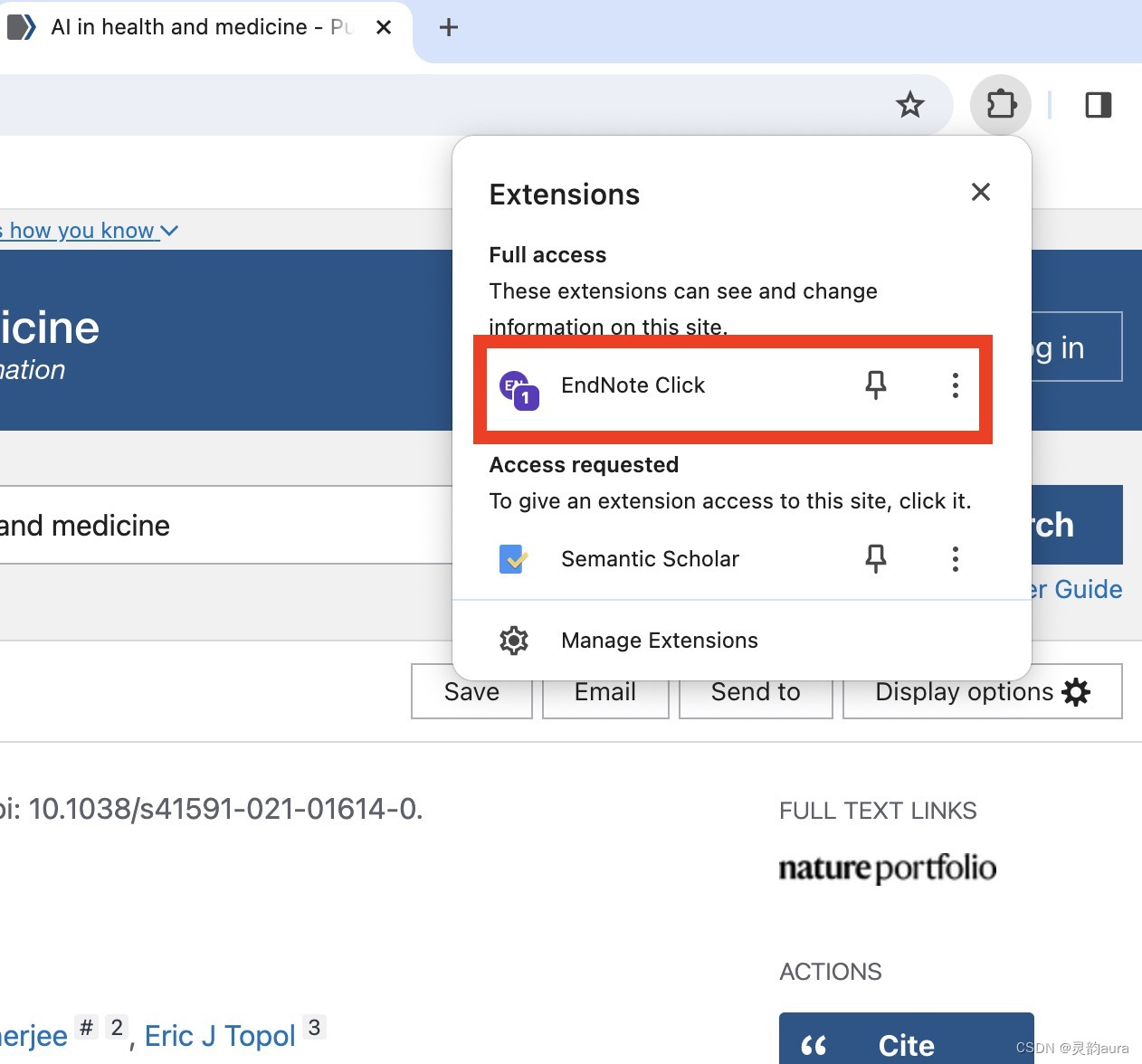Click the 'Access requested' heading text

(x=584, y=465)
